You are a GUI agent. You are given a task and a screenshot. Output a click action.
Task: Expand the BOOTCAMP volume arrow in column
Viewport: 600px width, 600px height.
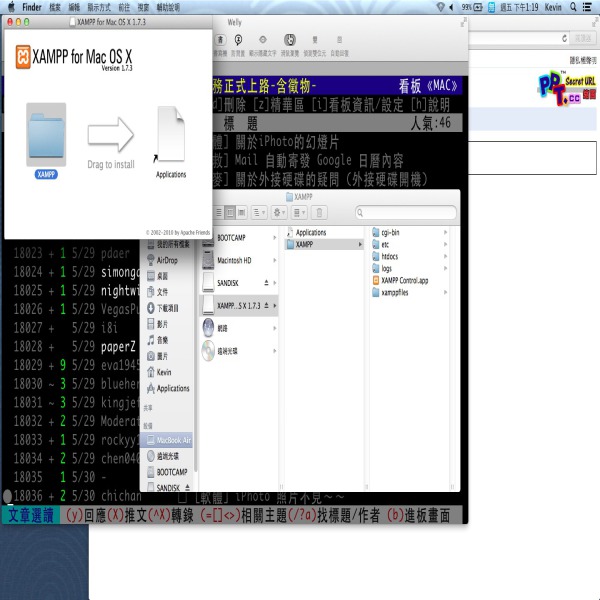click(x=274, y=238)
